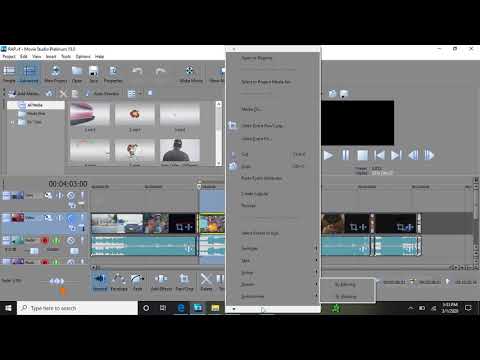Select the Envelope edit tool
This screenshot has width=480, height=360.
(x=119, y=282)
